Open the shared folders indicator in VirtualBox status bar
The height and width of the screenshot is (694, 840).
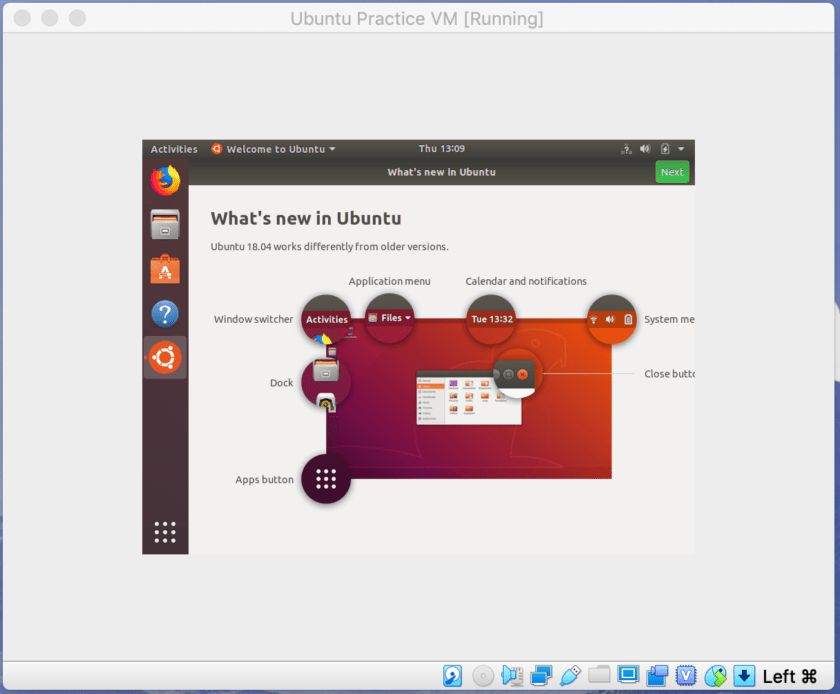599,675
